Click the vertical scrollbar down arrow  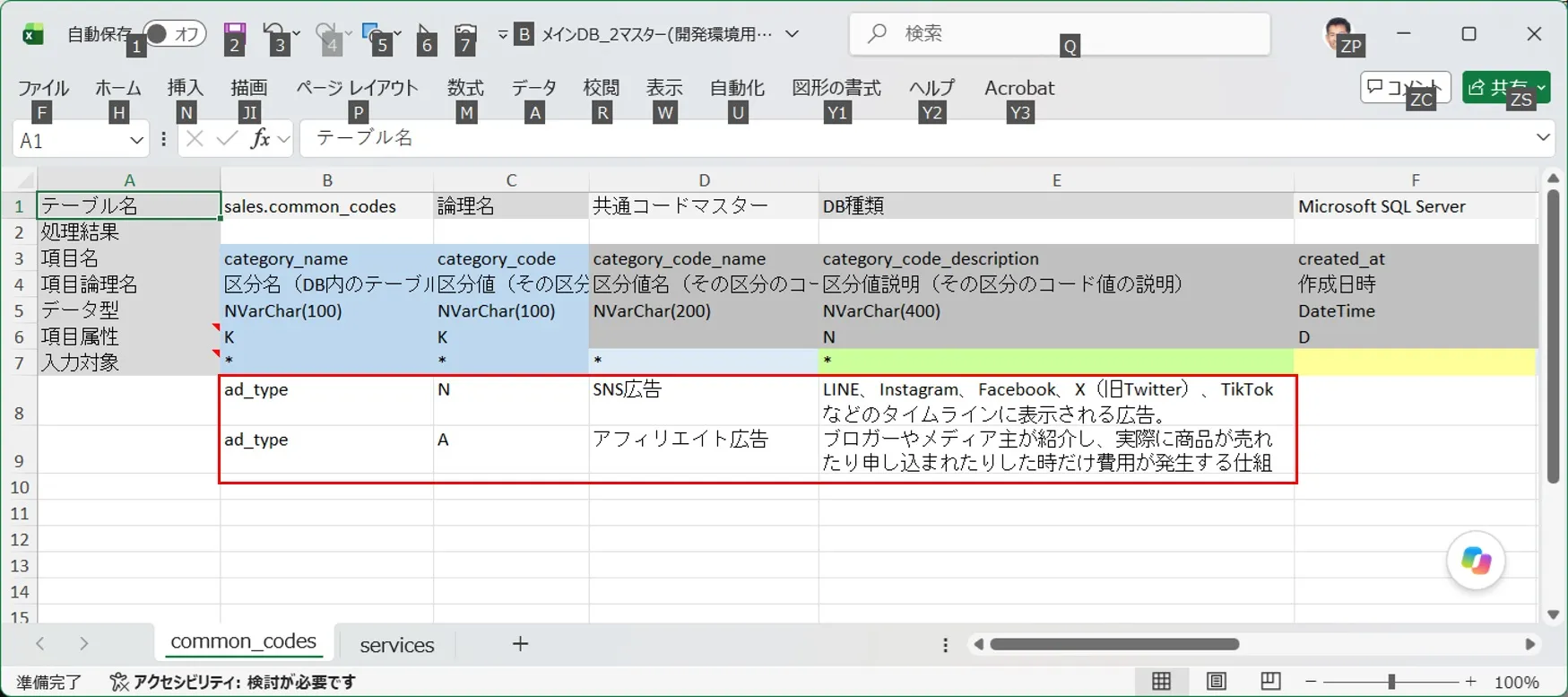click(x=1553, y=614)
